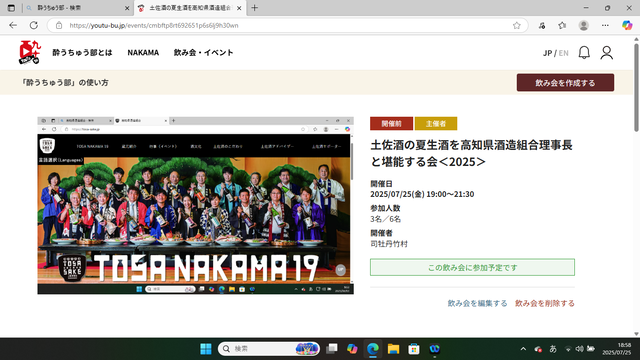Click organizer name 司牡丹竹村
The width and height of the screenshot is (640, 360).
coord(389,244)
